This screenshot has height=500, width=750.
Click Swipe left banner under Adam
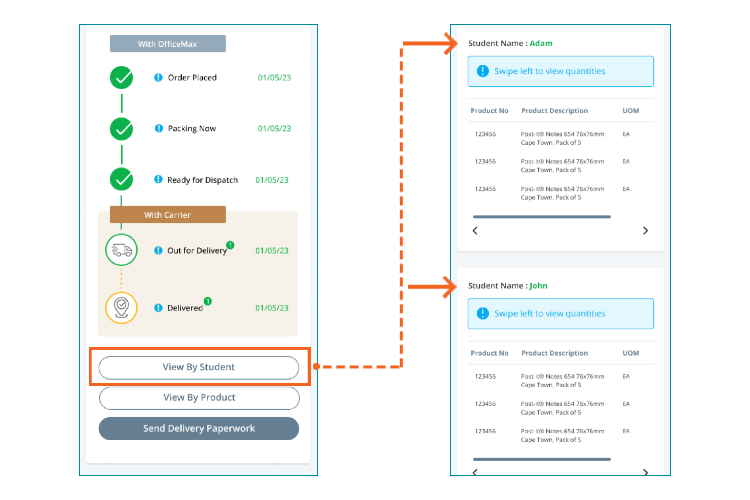click(x=561, y=71)
